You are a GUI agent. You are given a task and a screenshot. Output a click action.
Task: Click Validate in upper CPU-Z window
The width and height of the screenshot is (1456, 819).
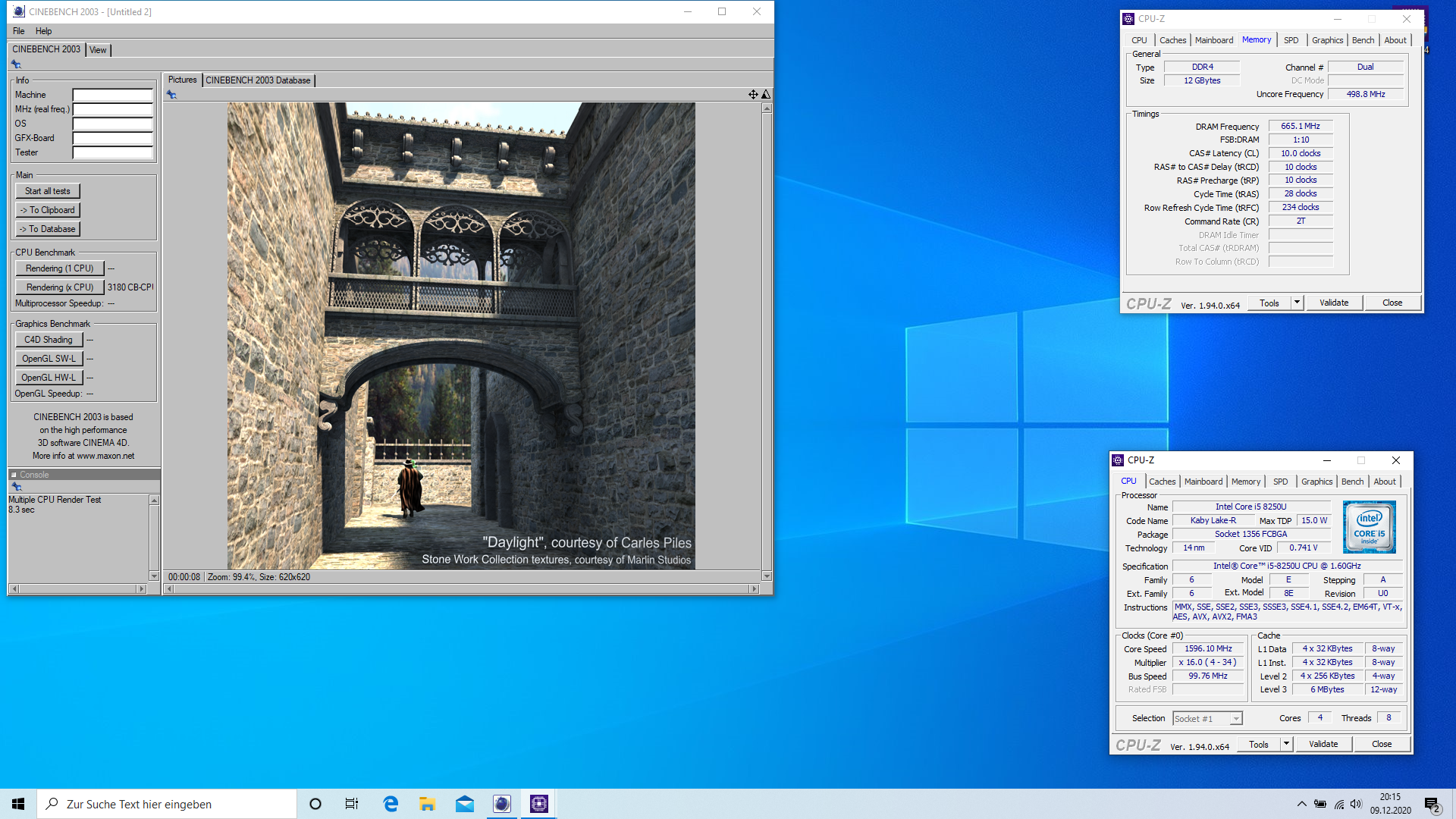(x=1334, y=303)
